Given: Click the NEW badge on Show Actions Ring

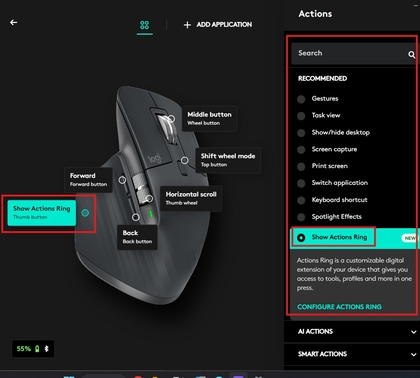Looking at the screenshot, I should (410, 238).
